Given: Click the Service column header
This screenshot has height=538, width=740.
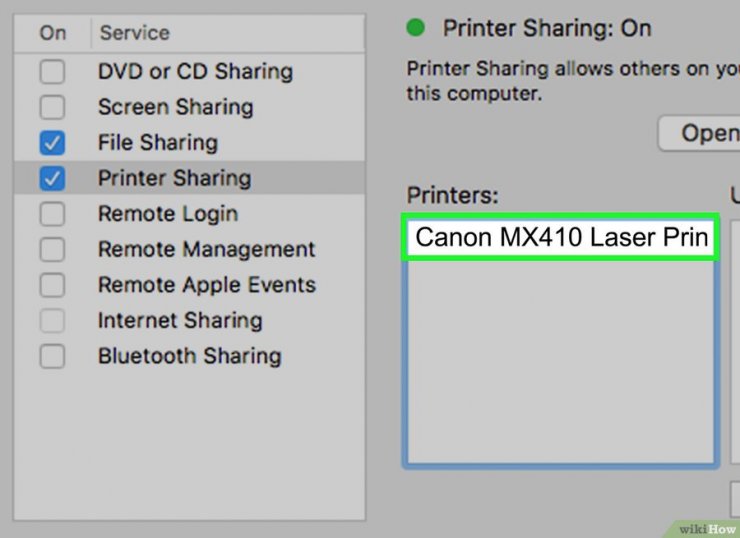Looking at the screenshot, I should (x=133, y=33).
